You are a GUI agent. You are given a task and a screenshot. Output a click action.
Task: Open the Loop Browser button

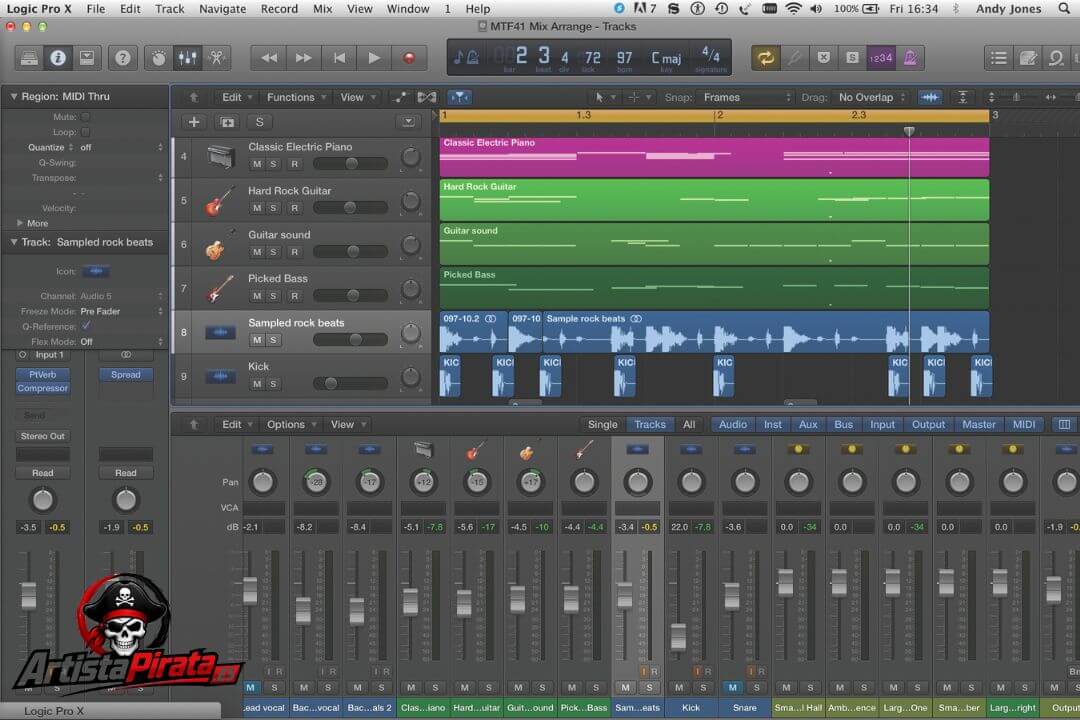1056,58
